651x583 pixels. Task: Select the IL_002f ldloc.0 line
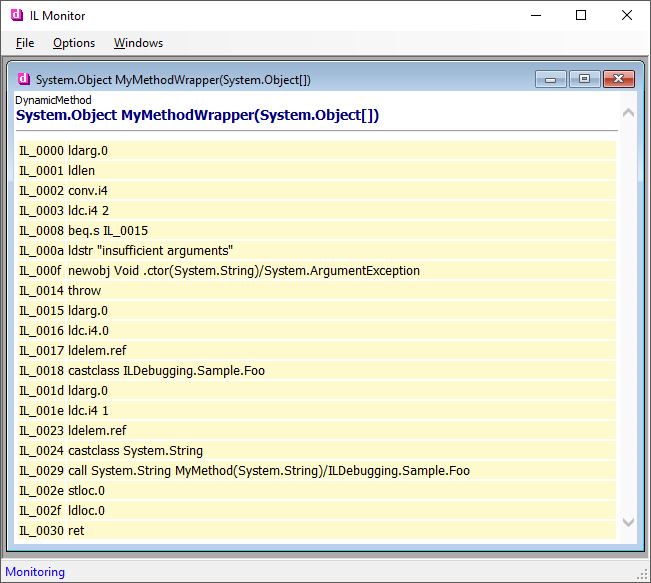317,510
